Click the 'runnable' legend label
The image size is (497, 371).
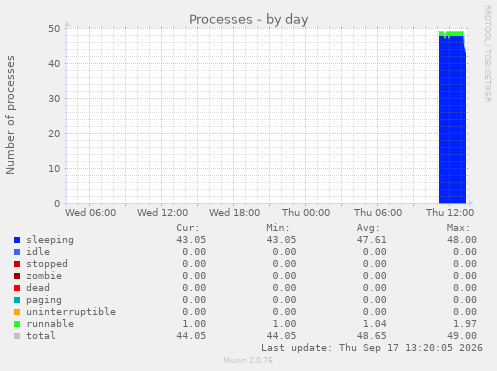[50, 324]
